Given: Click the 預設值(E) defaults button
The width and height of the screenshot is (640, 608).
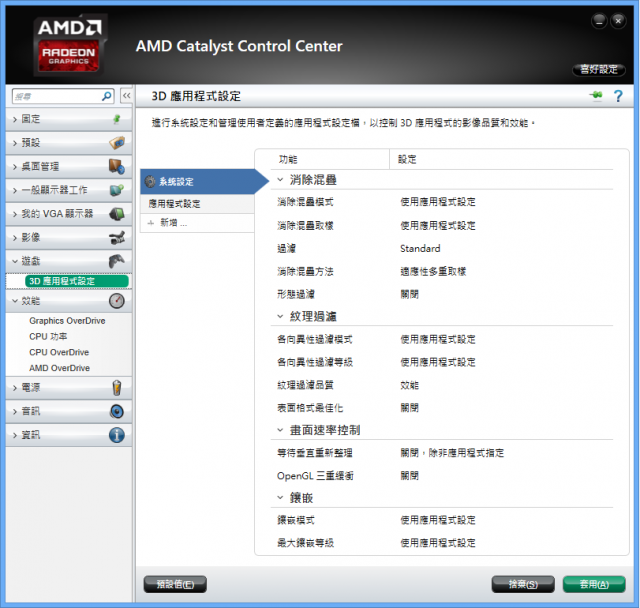Looking at the screenshot, I should pyautogui.click(x=175, y=584).
